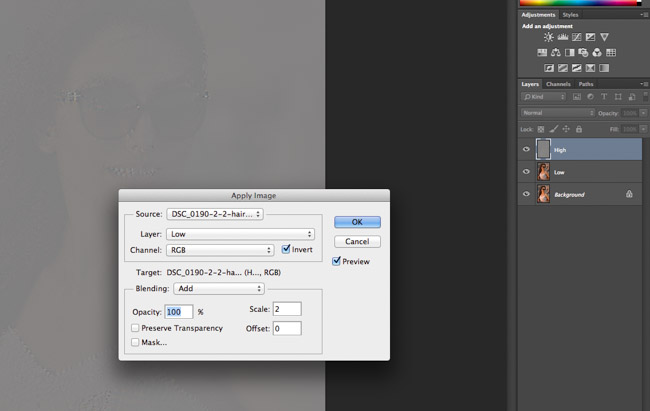Add a Vibrance adjustment
650x411 pixels.
tap(604, 37)
